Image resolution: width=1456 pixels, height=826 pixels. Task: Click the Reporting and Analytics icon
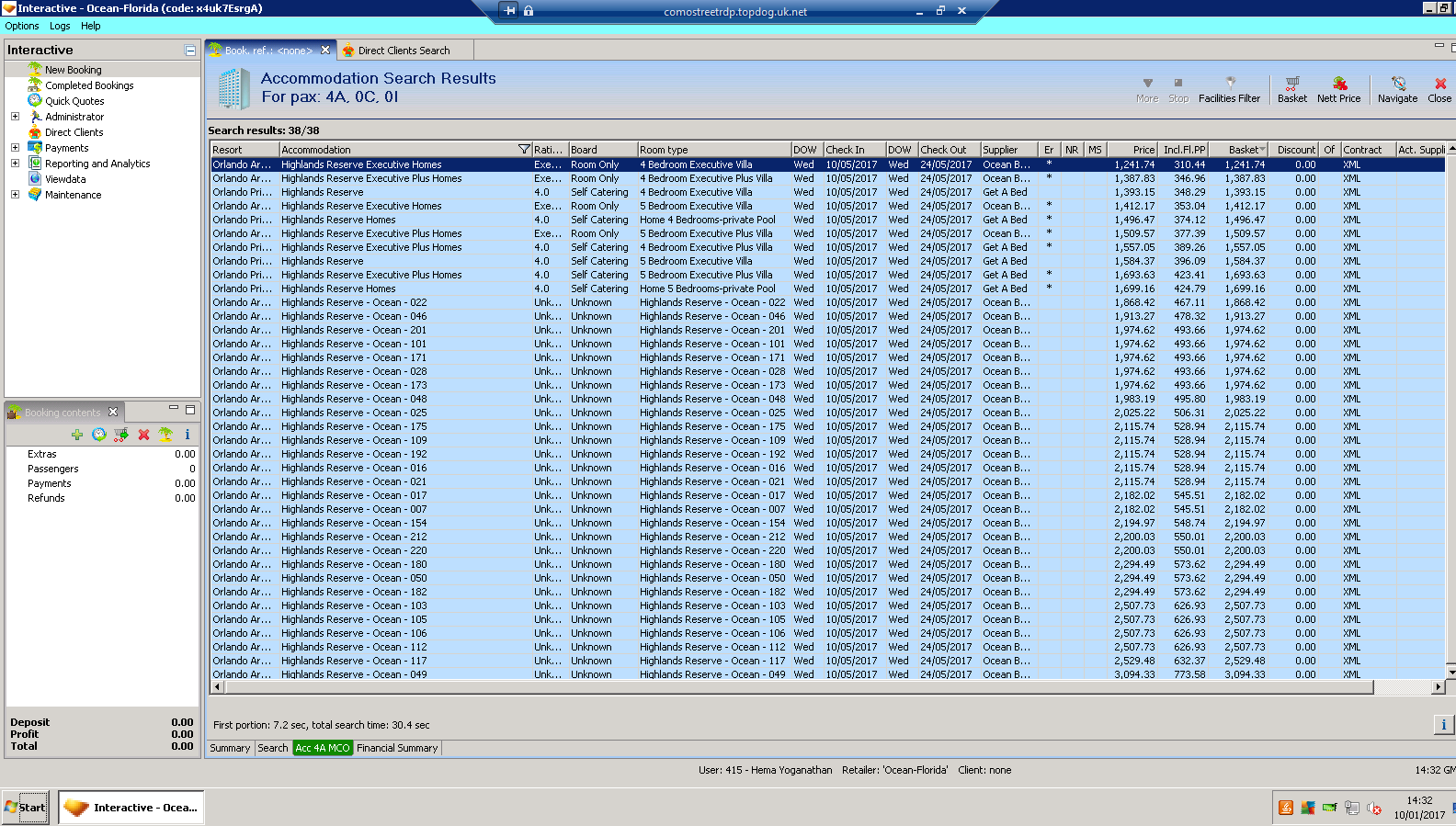(35, 163)
